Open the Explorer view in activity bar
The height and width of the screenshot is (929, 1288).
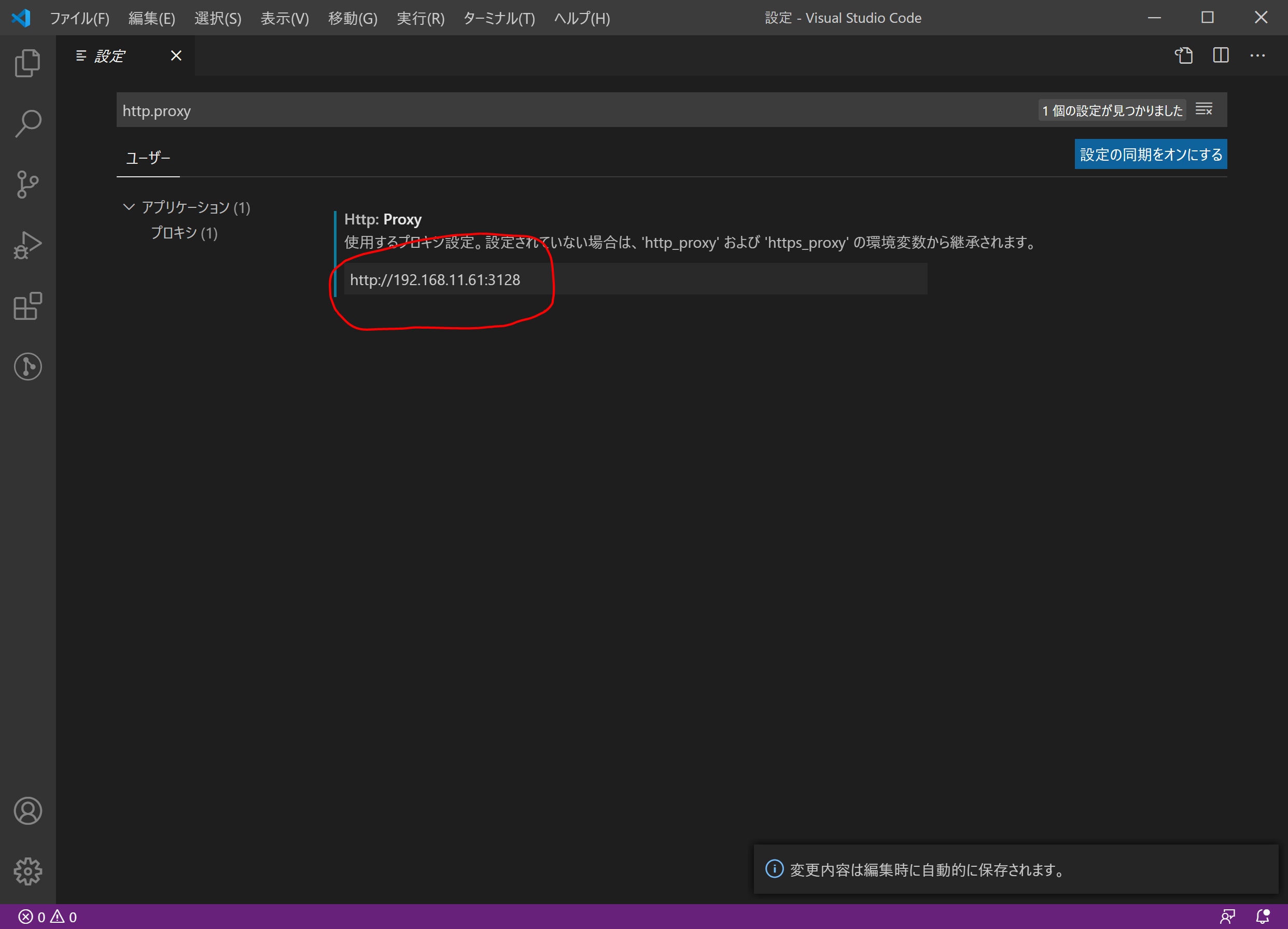point(27,62)
